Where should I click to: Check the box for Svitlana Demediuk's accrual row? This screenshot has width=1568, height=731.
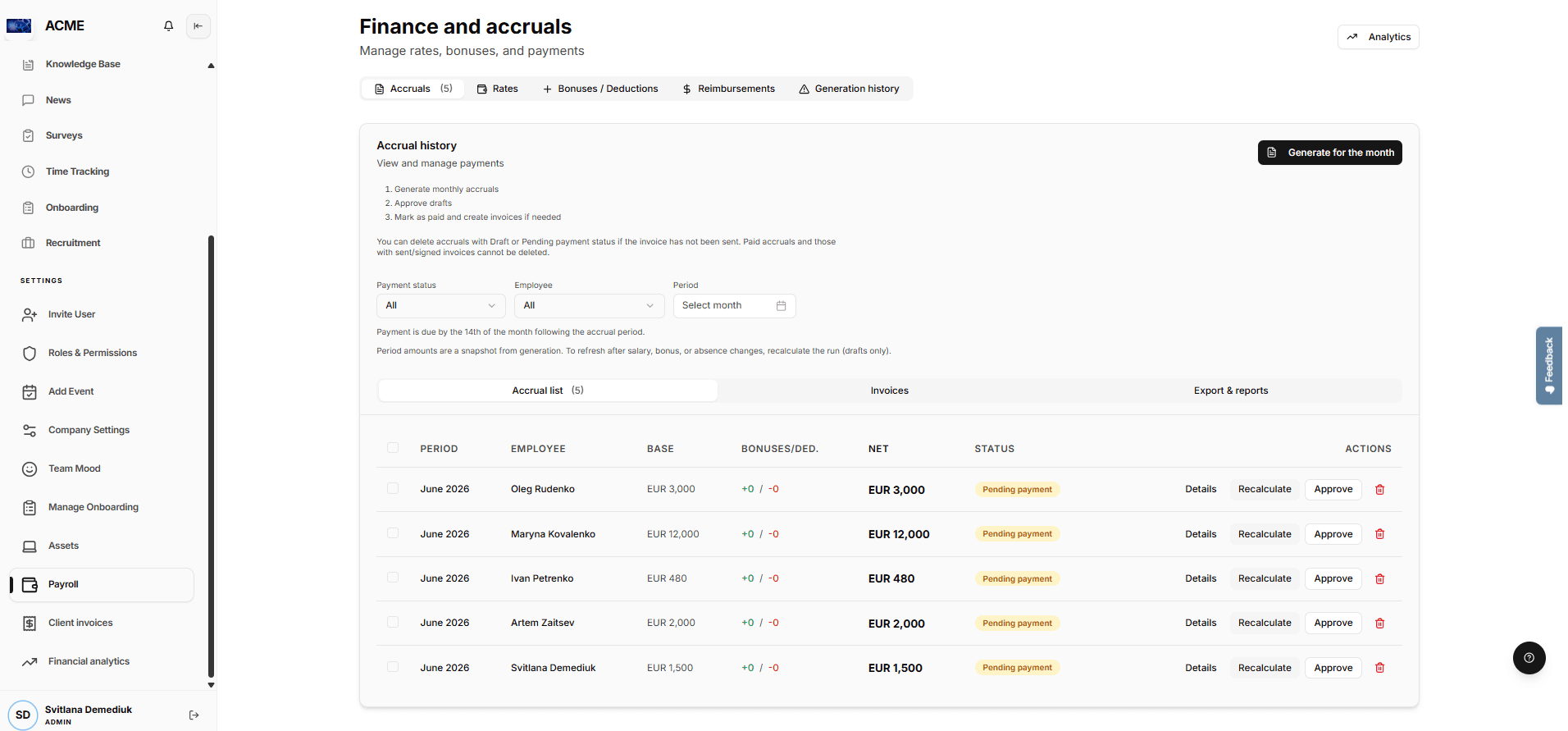pos(393,667)
